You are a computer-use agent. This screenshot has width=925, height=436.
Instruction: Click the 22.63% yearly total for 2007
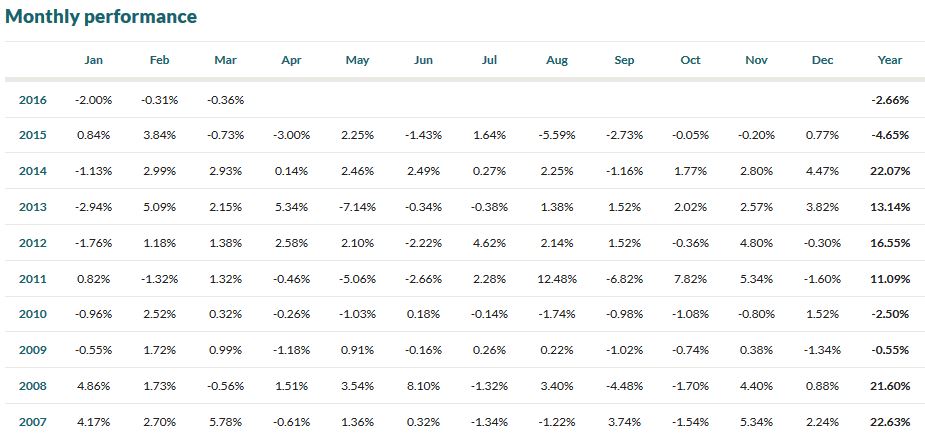point(889,422)
